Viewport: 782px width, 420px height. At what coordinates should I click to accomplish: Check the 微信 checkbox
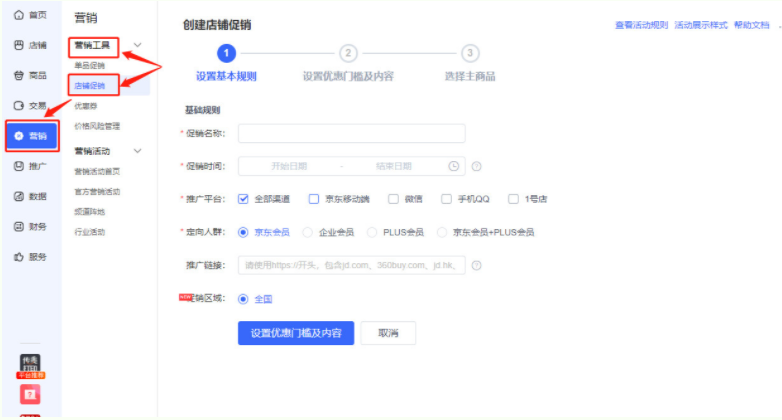(x=393, y=199)
